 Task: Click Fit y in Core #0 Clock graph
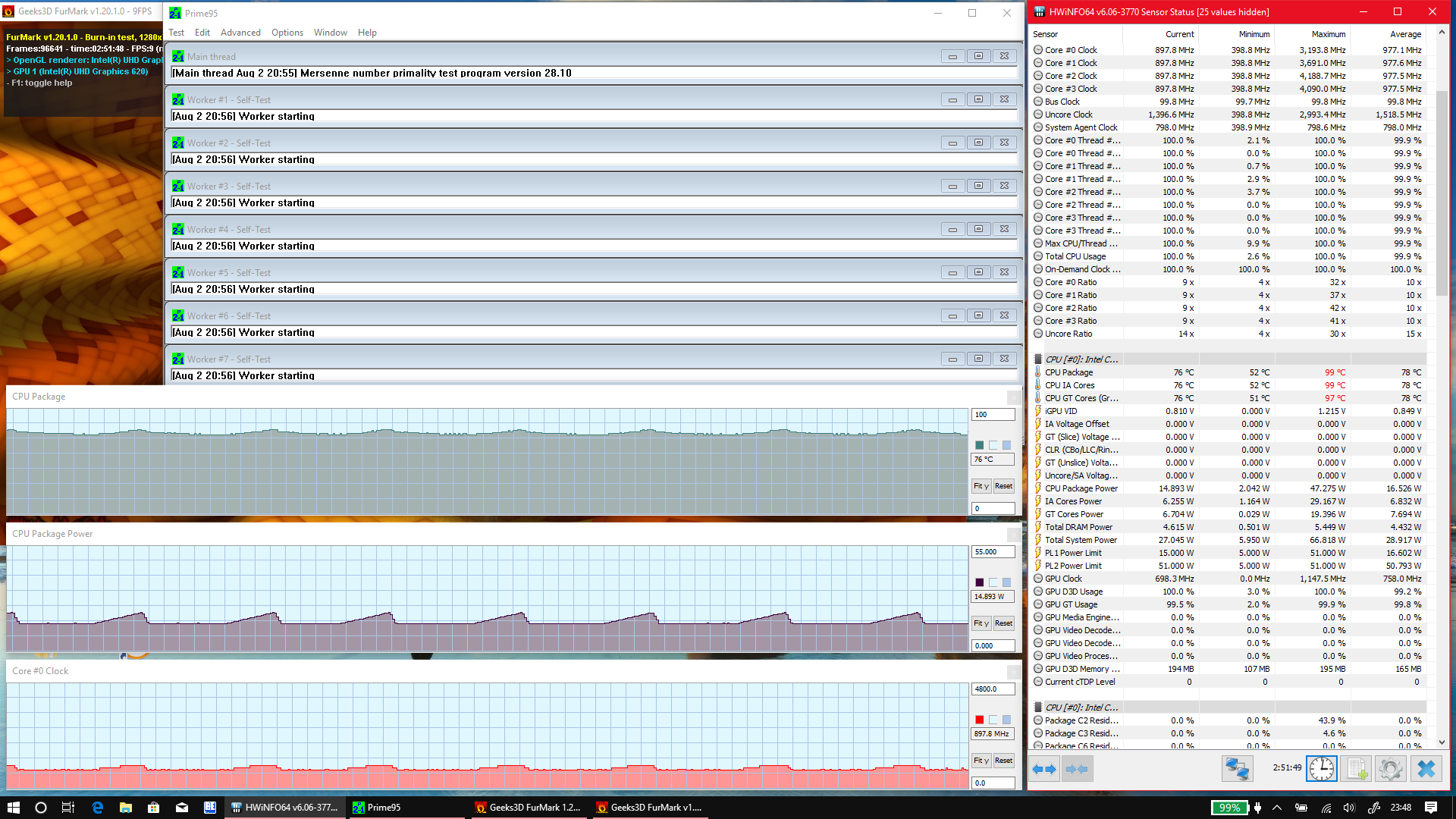click(x=981, y=761)
